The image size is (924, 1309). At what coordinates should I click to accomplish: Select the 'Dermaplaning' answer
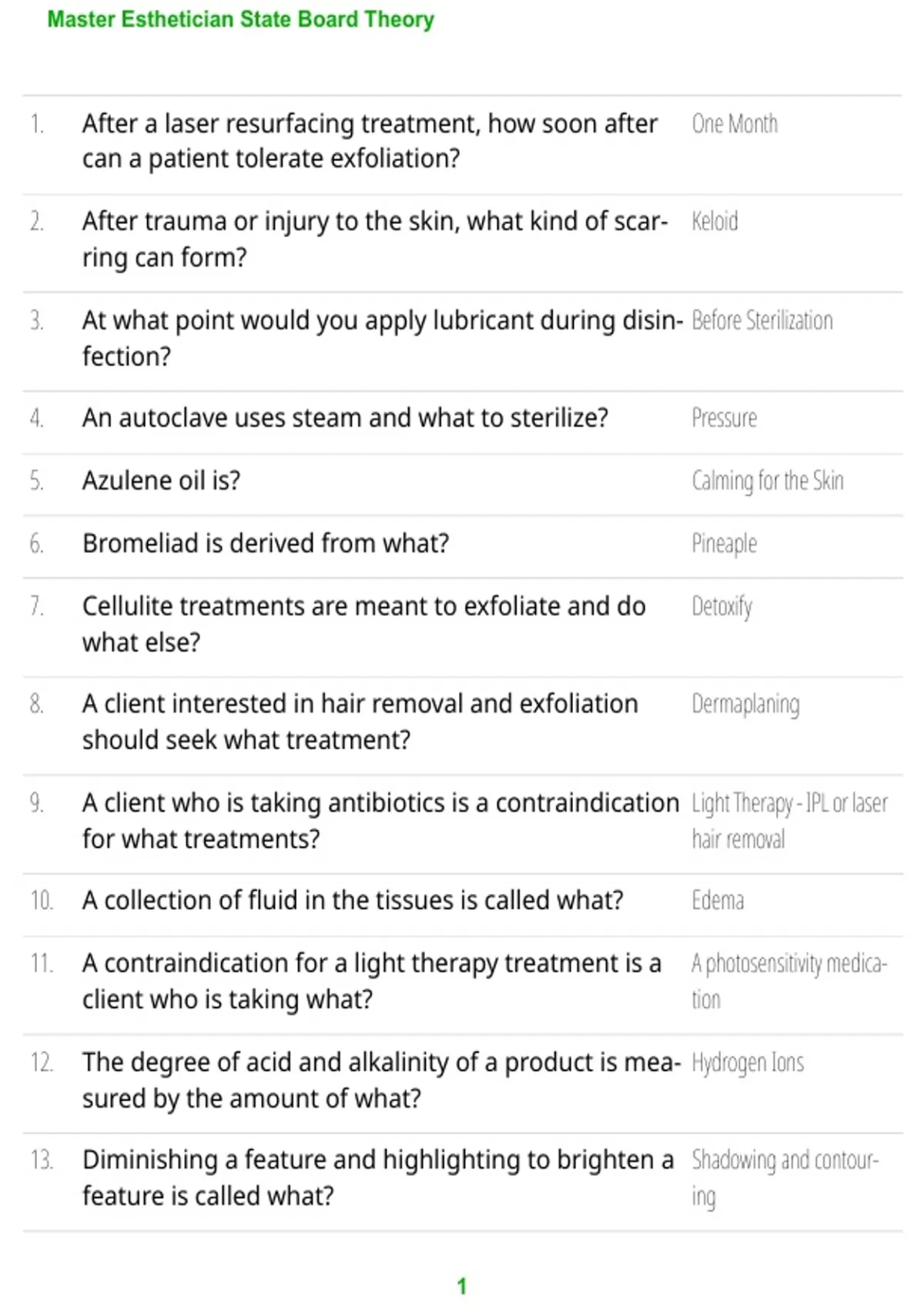click(x=745, y=705)
